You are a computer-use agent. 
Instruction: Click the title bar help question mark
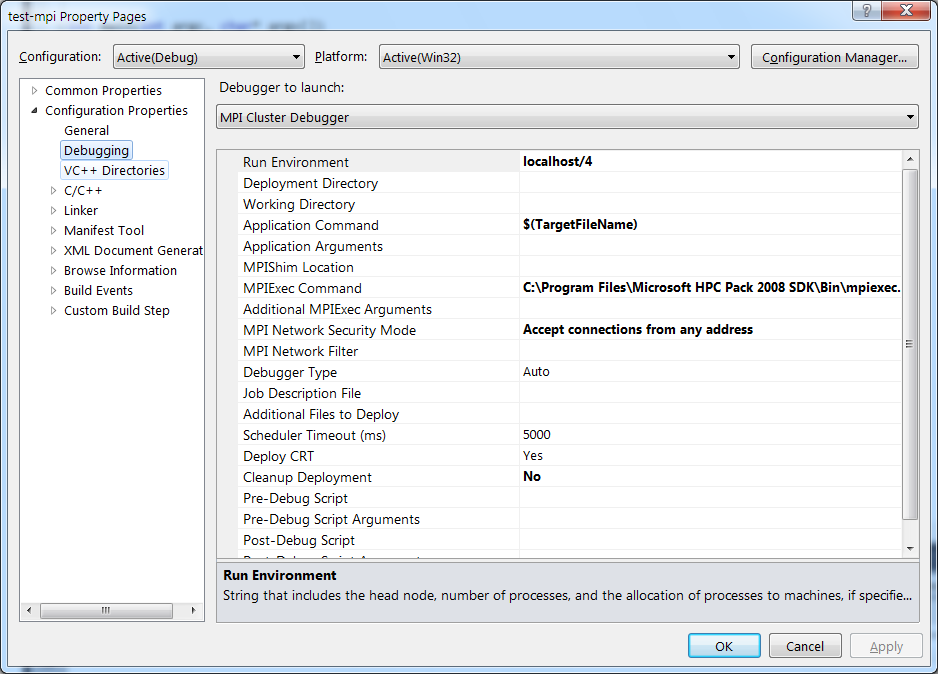(867, 10)
